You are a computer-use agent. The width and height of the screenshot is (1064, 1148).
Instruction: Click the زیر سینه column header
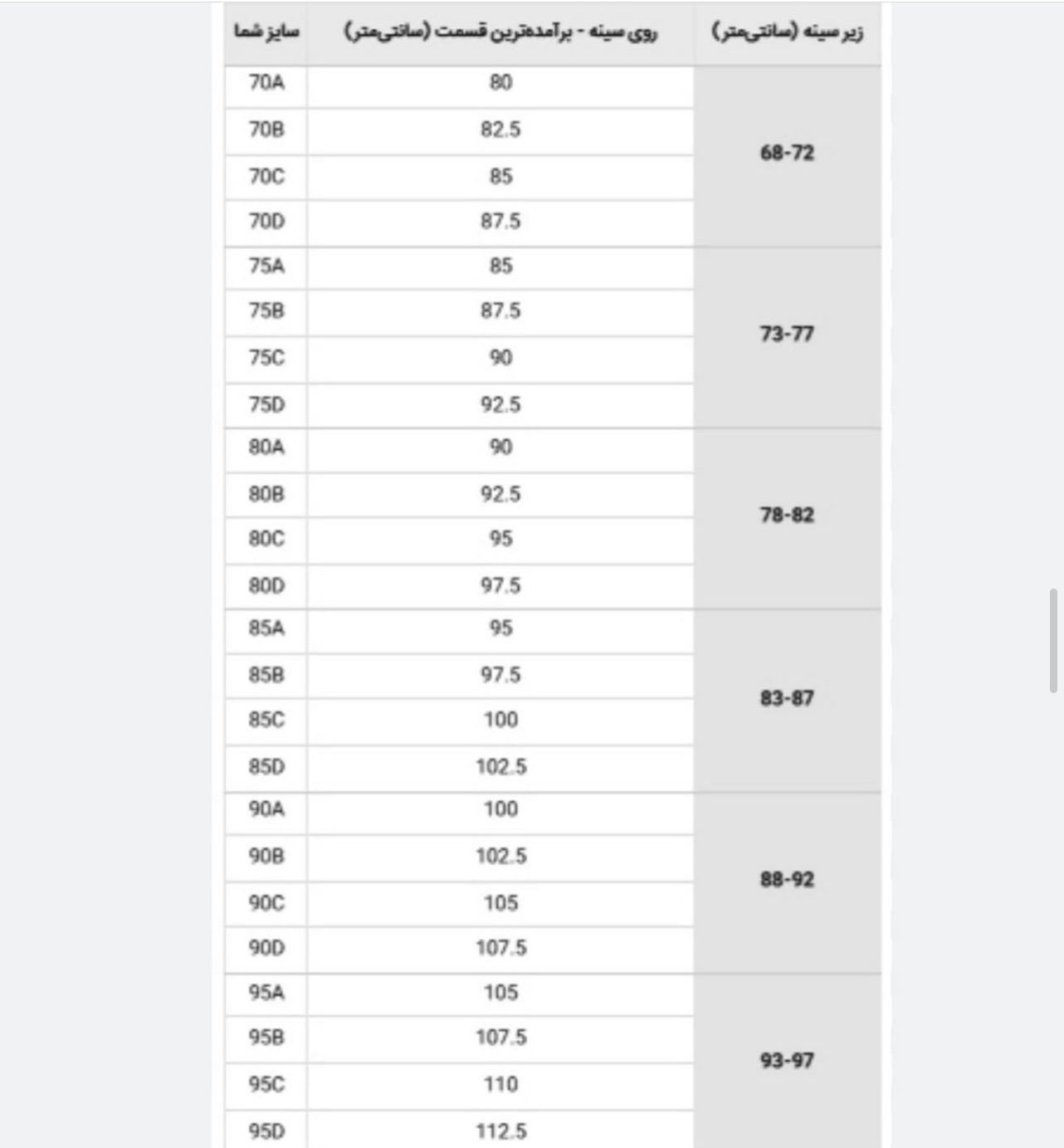coord(787,33)
